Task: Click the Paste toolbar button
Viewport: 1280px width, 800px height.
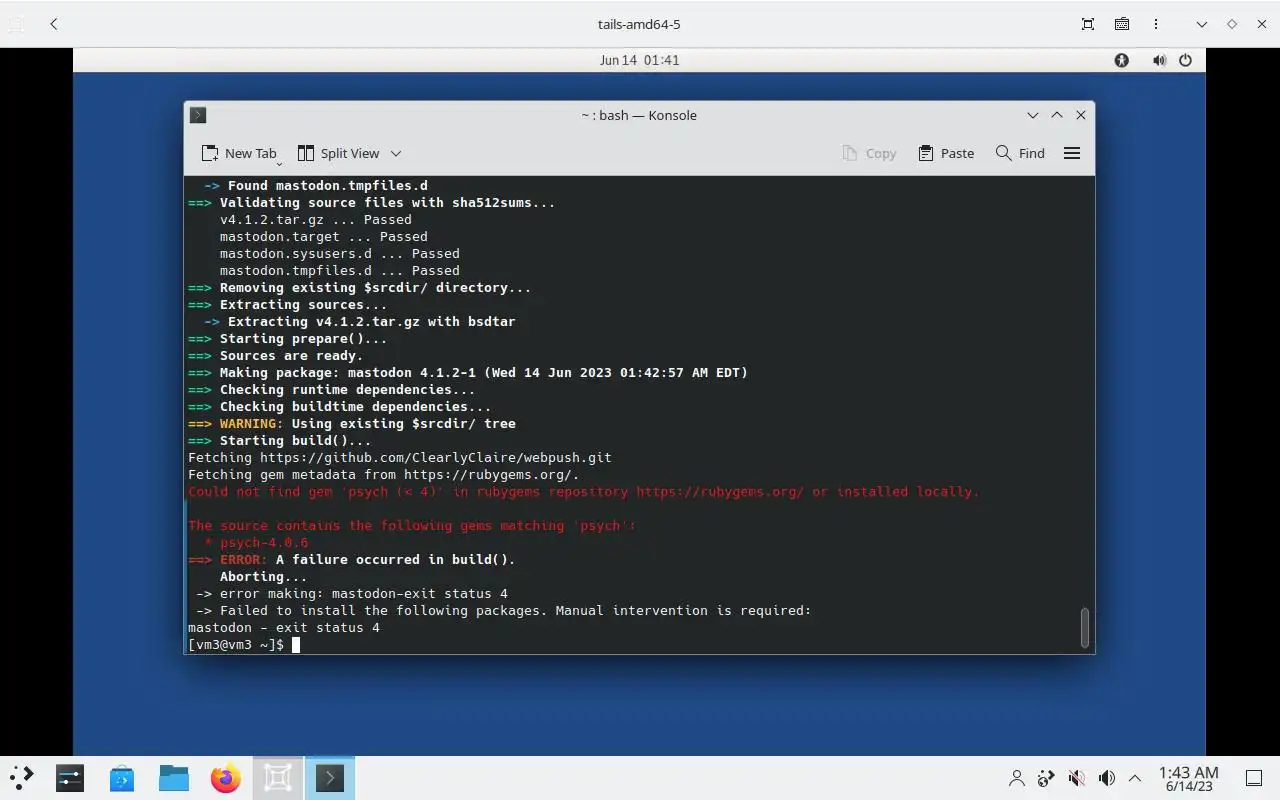Action: [x=946, y=153]
